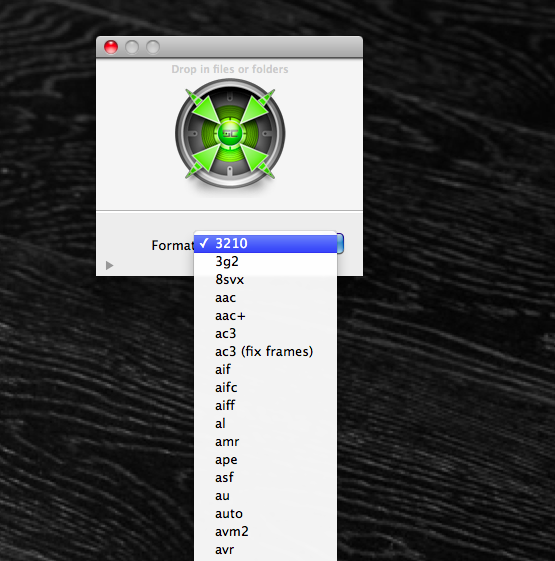
Task: Select avr format entry
Action: [x=265, y=550]
